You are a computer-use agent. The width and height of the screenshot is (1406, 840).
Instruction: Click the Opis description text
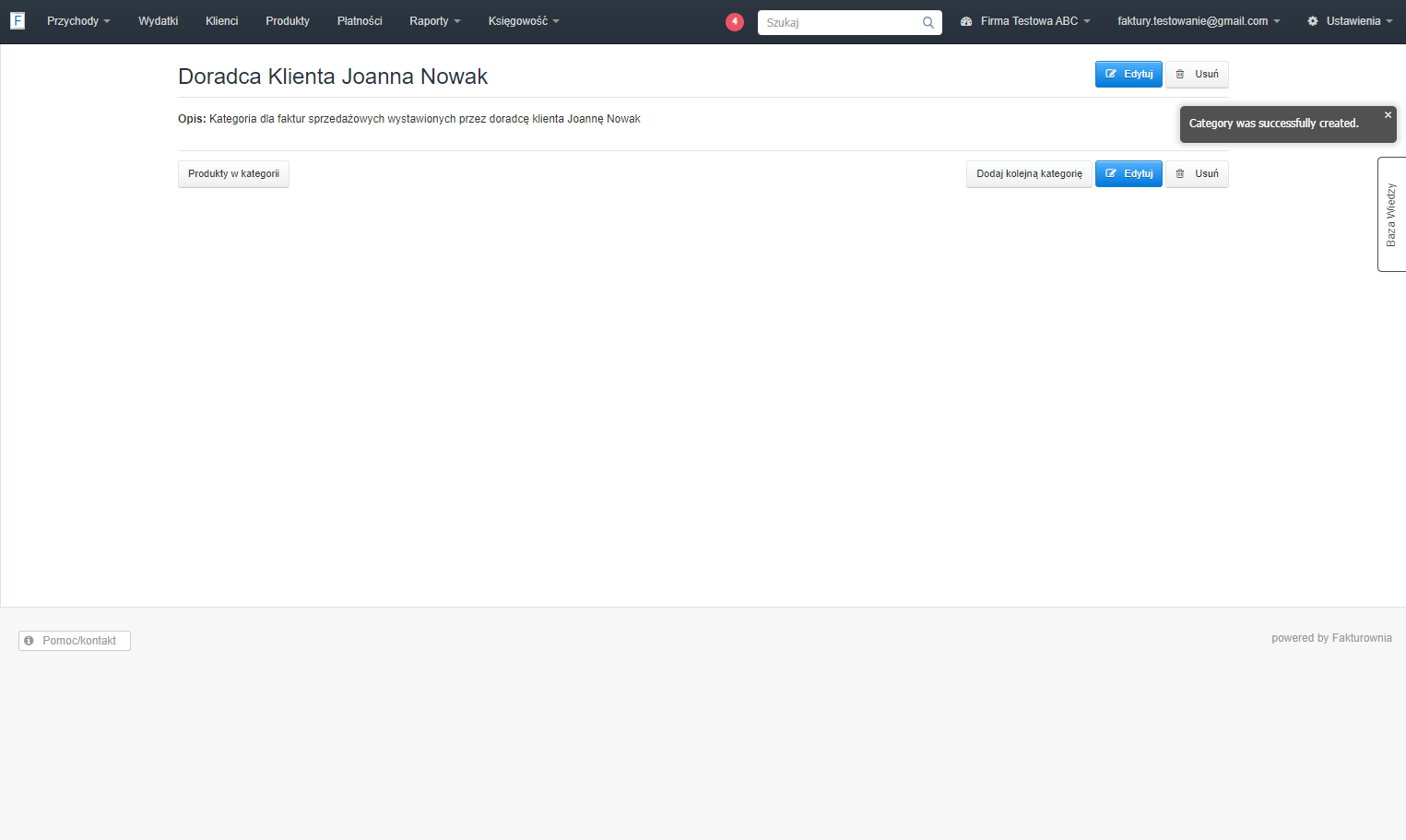coord(409,119)
